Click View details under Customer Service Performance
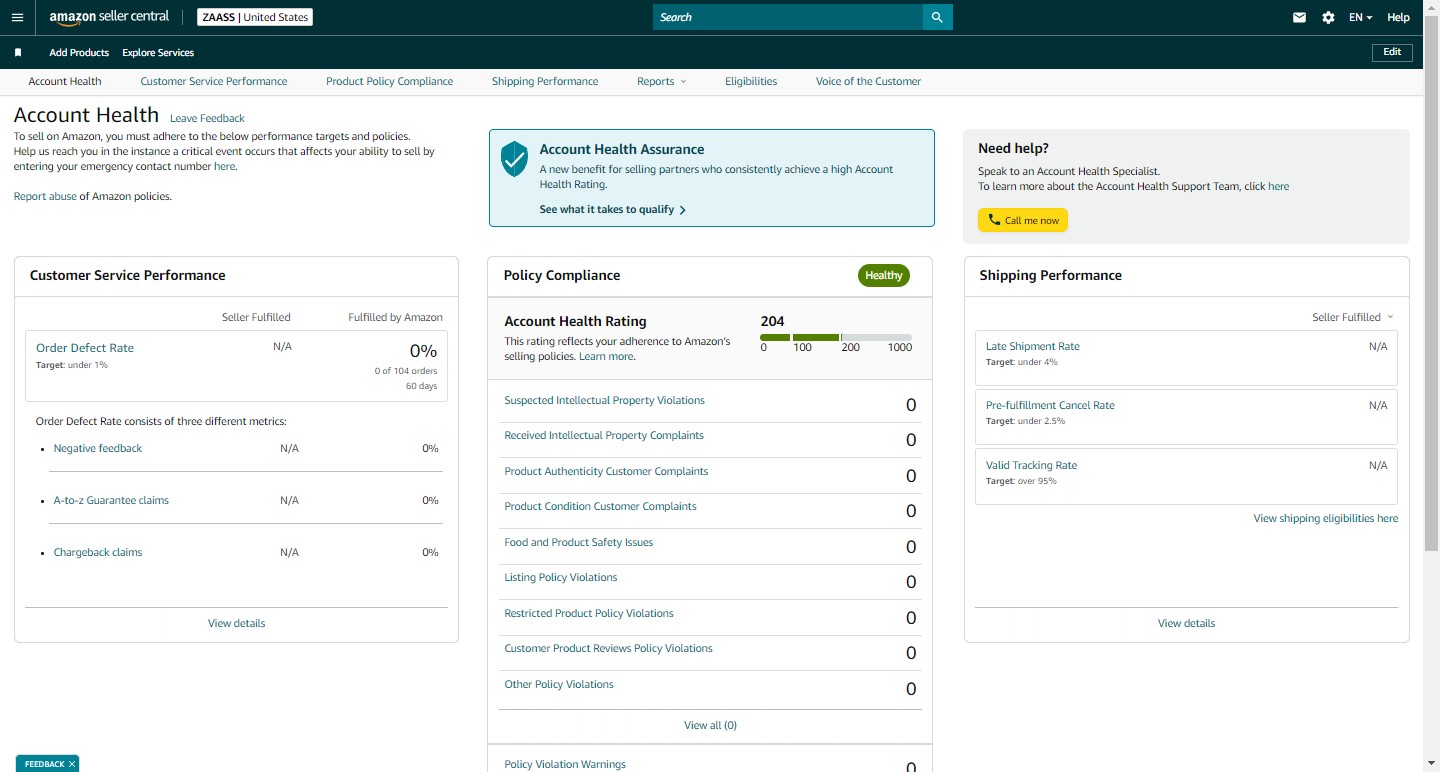 click(x=237, y=623)
